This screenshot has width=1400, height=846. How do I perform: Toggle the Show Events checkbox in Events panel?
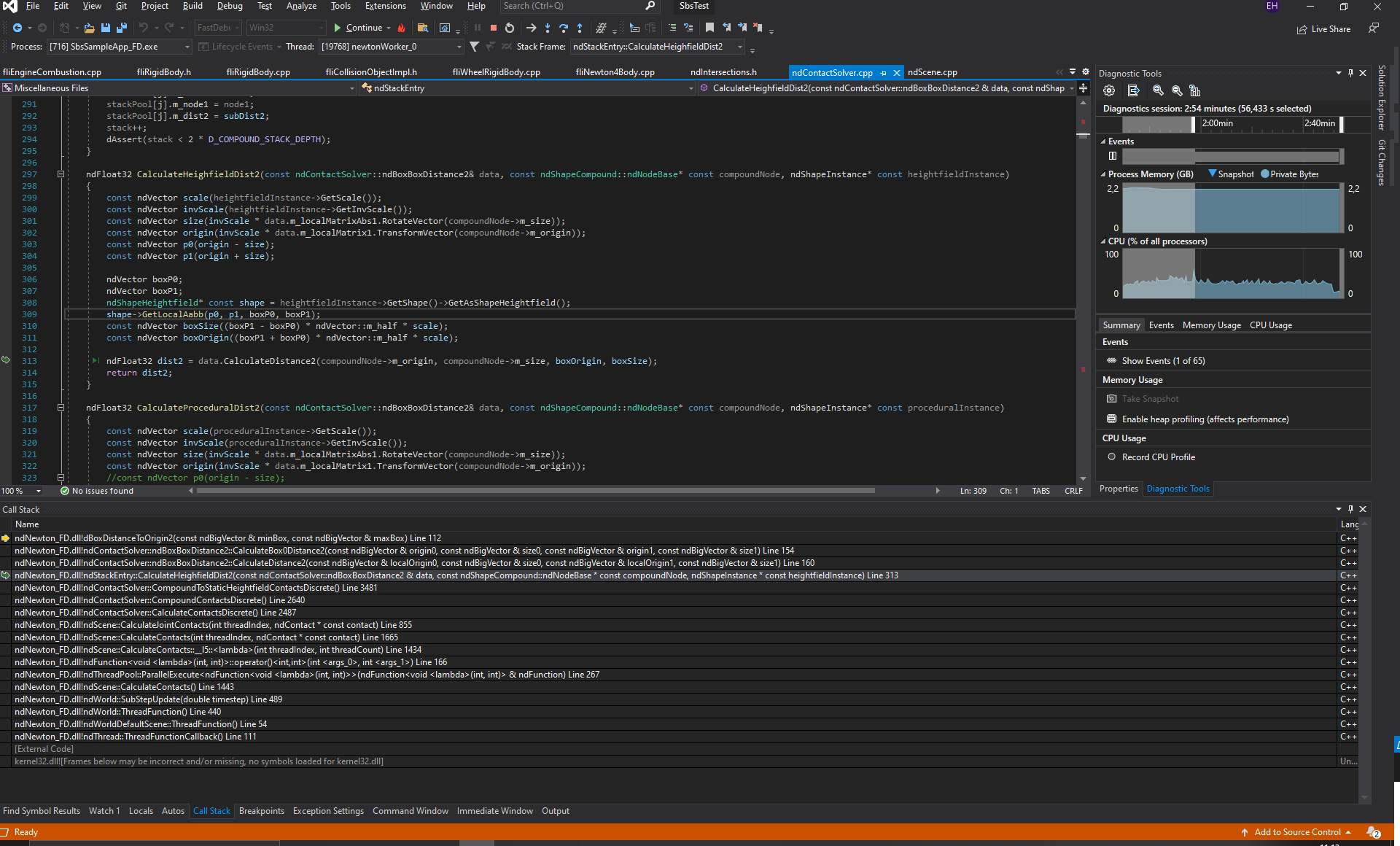click(1112, 360)
